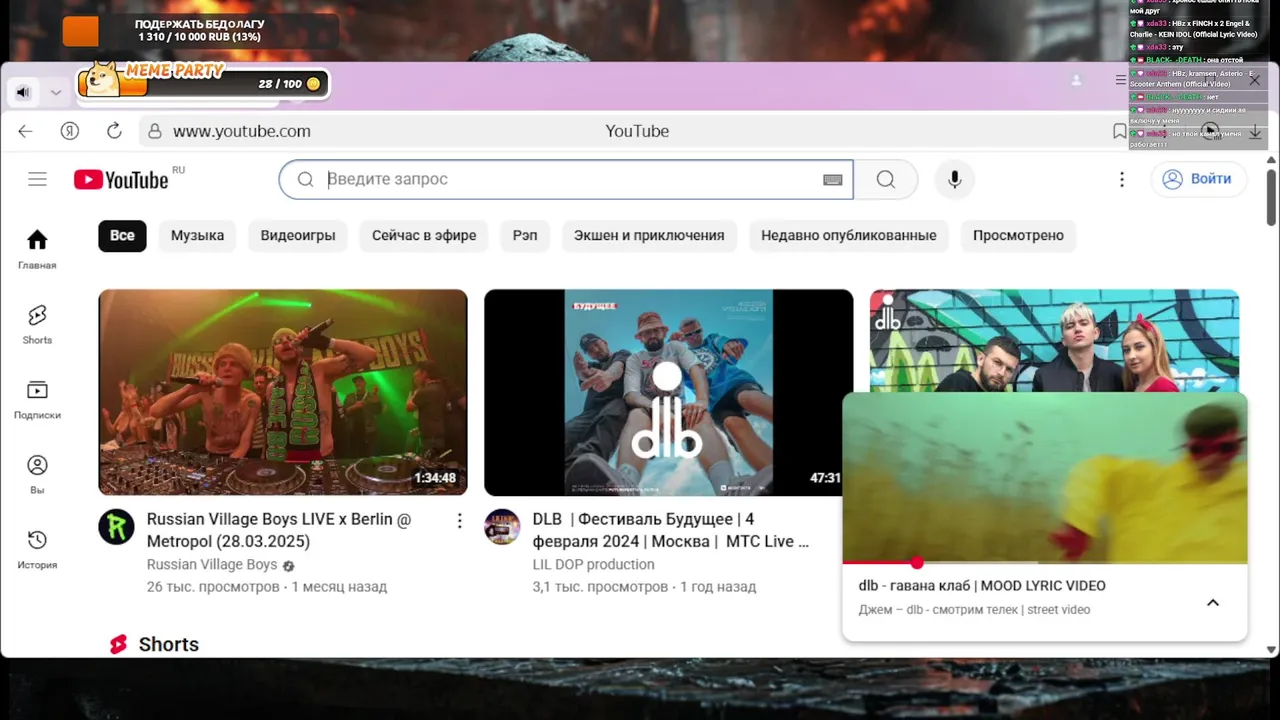
Task: Click the miniplayer video area
Action: [x=1045, y=477]
